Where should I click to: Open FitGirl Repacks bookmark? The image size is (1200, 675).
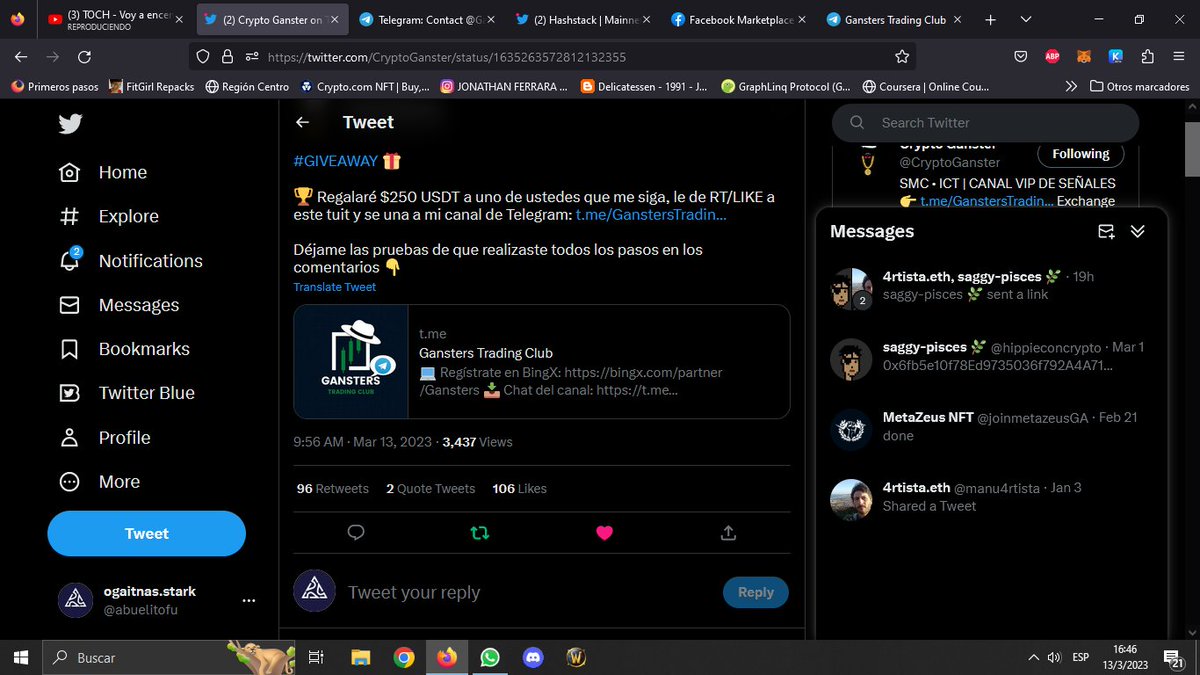152,87
